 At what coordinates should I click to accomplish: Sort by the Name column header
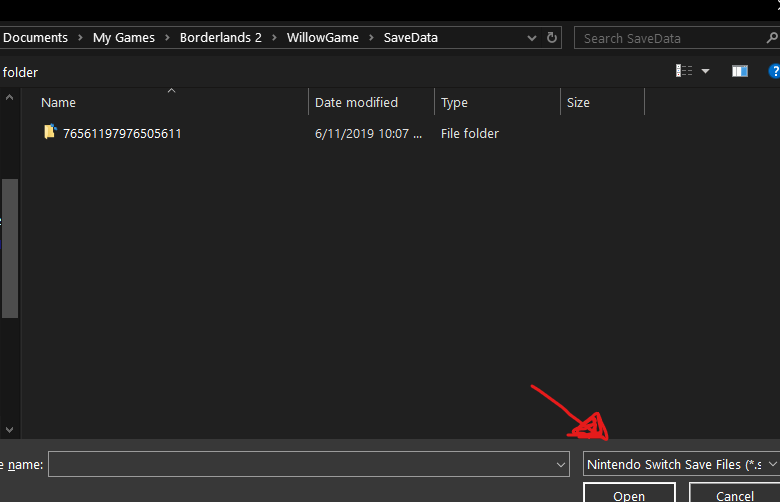click(x=165, y=102)
